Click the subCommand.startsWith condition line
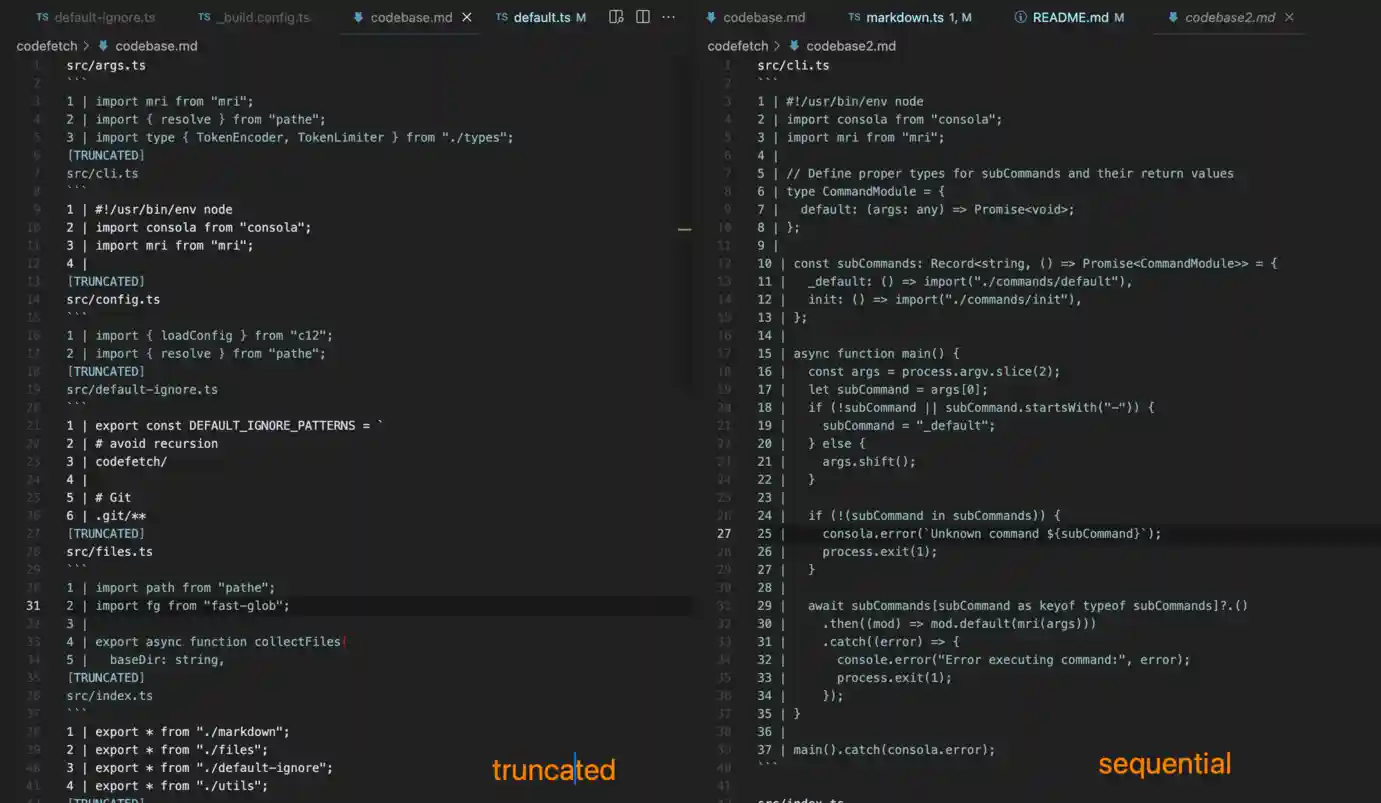This screenshot has width=1381, height=803. [x=956, y=408]
